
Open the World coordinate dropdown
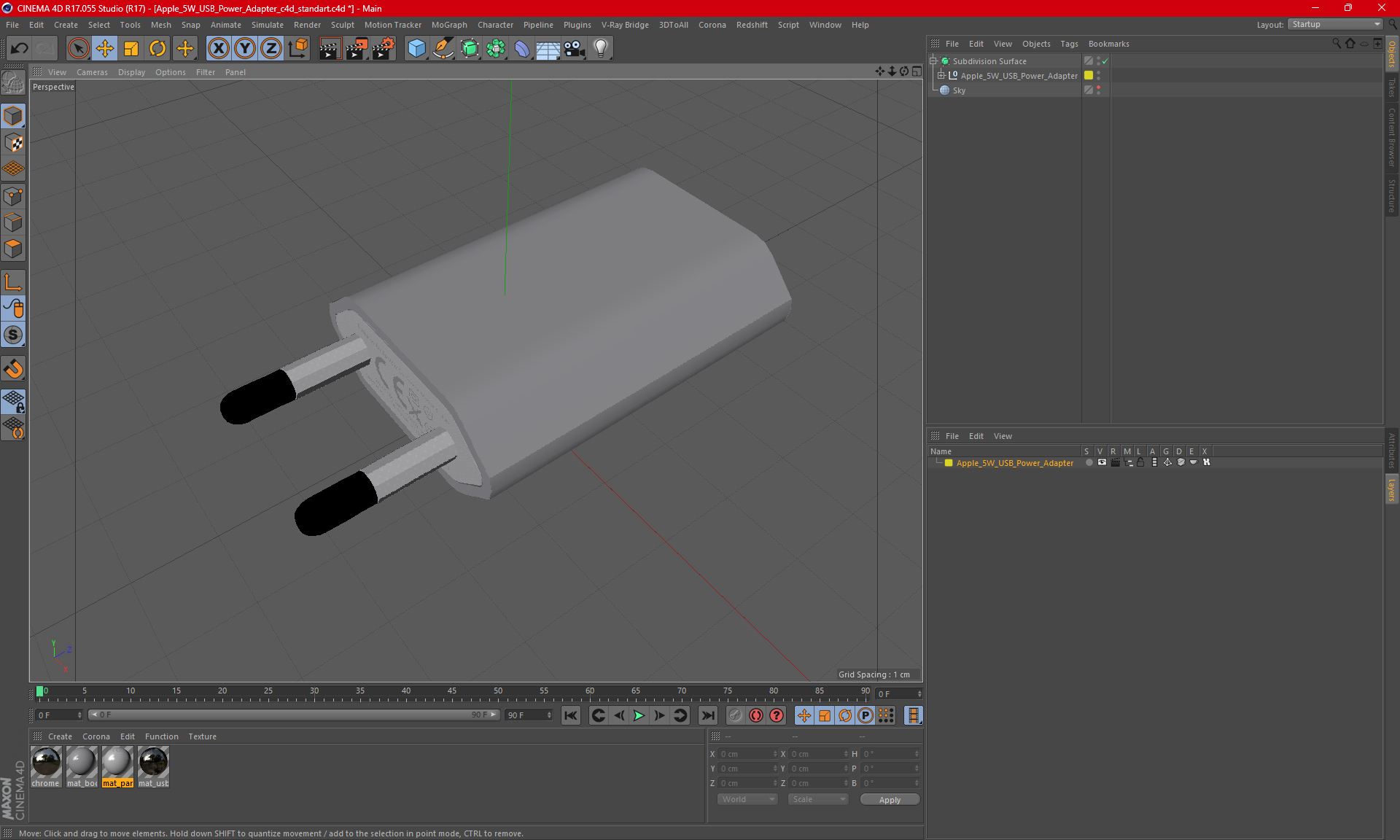pos(748,800)
